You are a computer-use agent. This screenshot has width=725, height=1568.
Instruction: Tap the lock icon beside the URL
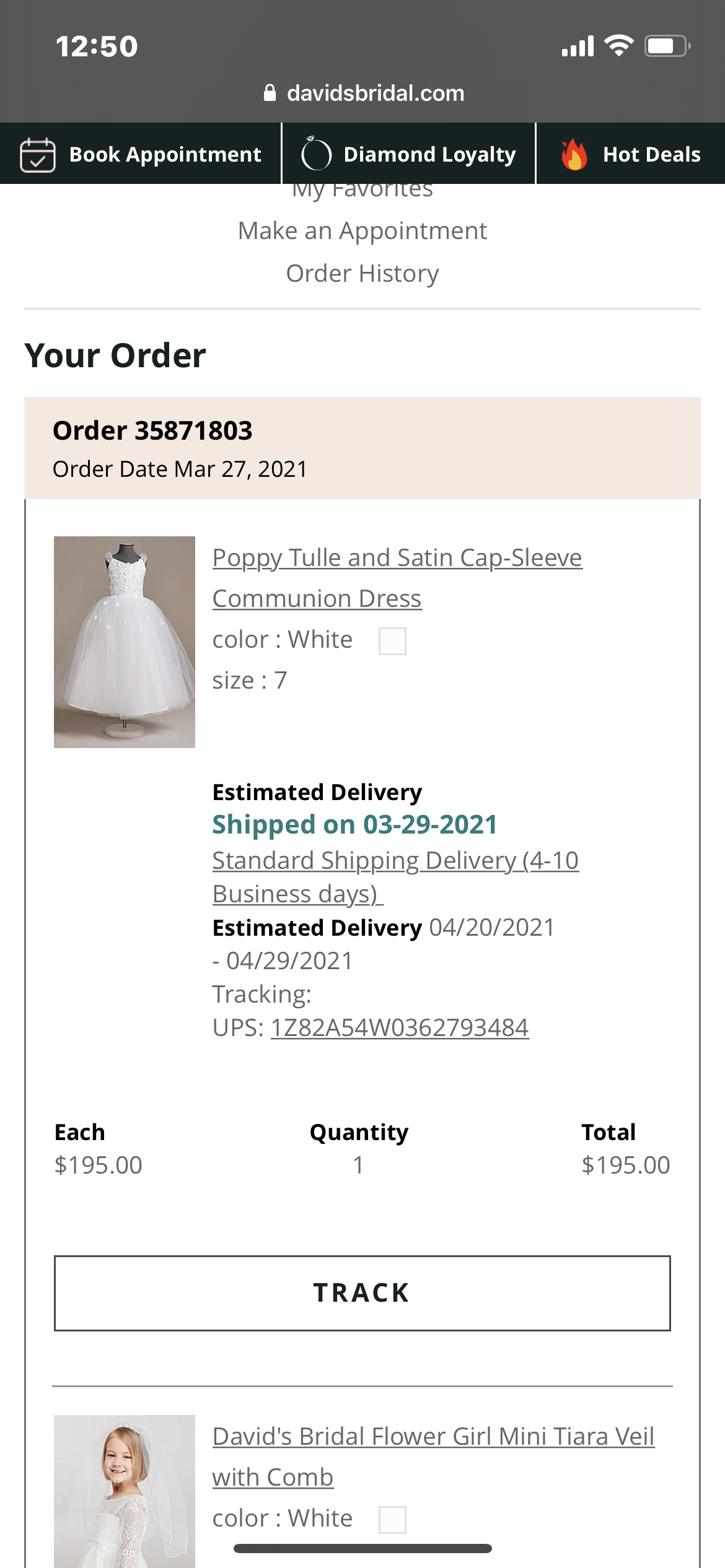pyautogui.click(x=270, y=93)
